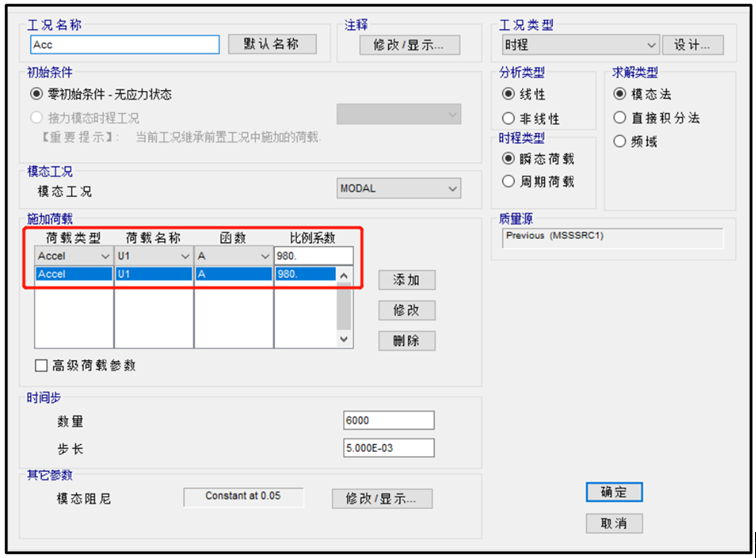Screen dimensions: 756x558
Task: Click the 修改 load button
Action: coord(407,310)
